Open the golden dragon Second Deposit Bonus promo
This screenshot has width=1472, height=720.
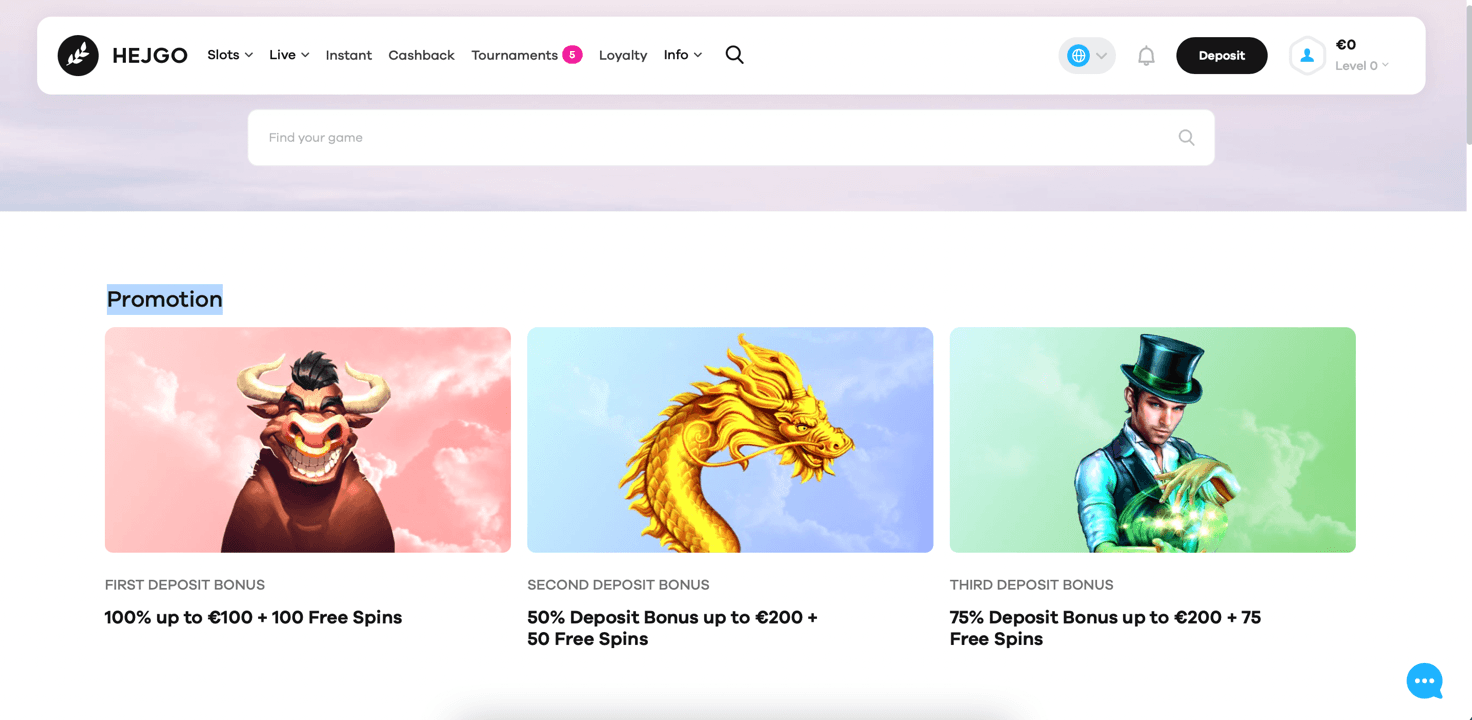729,440
